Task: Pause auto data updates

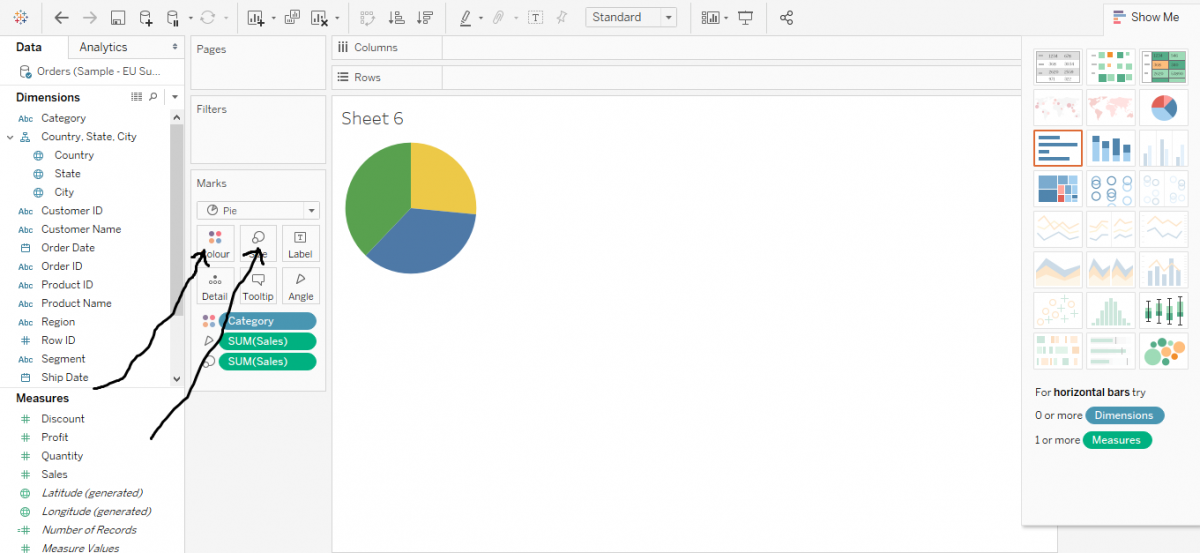Action: click(x=173, y=18)
